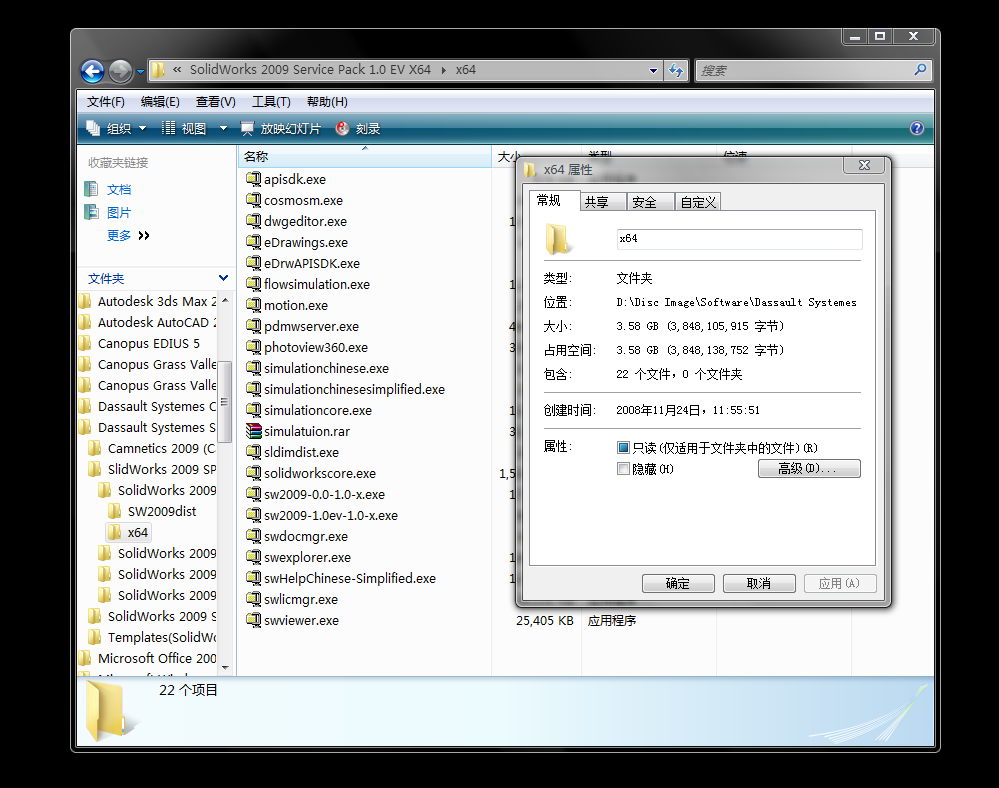Select photoview360.exe file icon
This screenshot has width=999, height=788.
click(254, 347)
